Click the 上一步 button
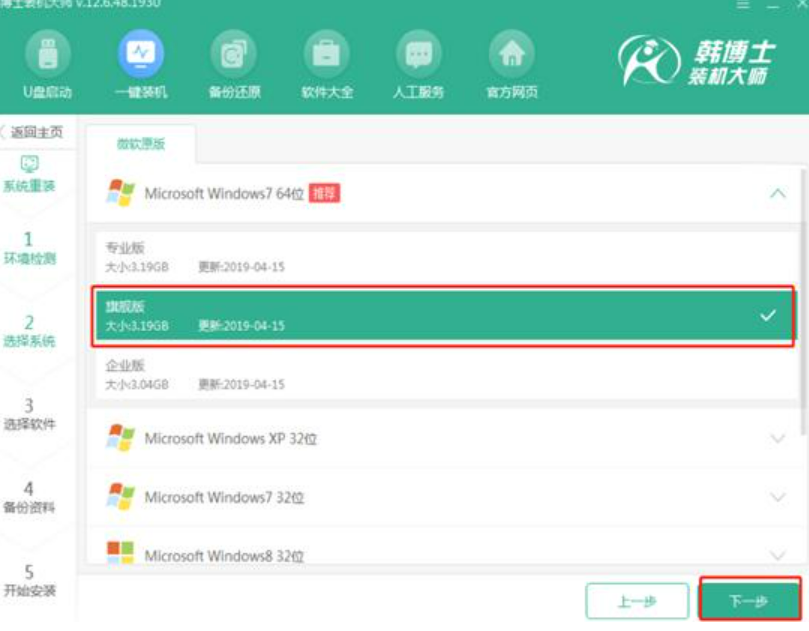This screenshot has width=809, height=631. [x=637, y=601]
